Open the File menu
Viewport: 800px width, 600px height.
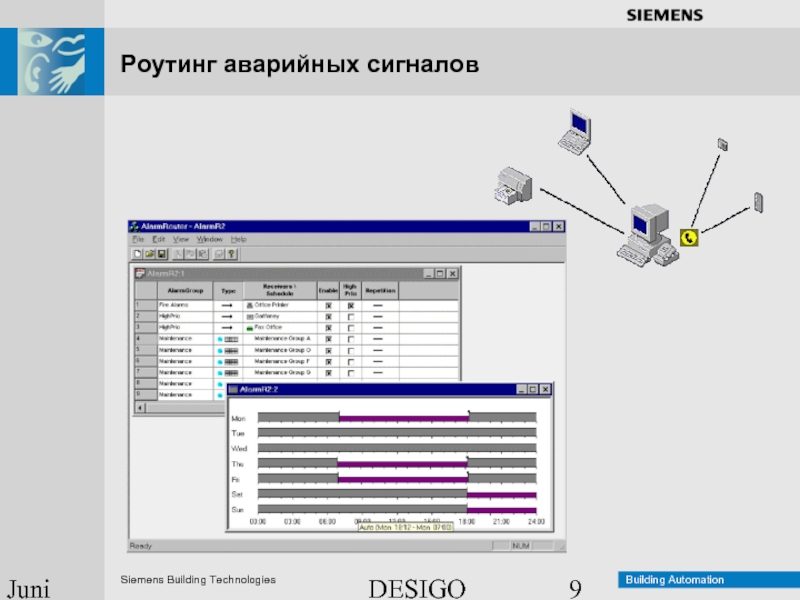[x=138, y=239]
